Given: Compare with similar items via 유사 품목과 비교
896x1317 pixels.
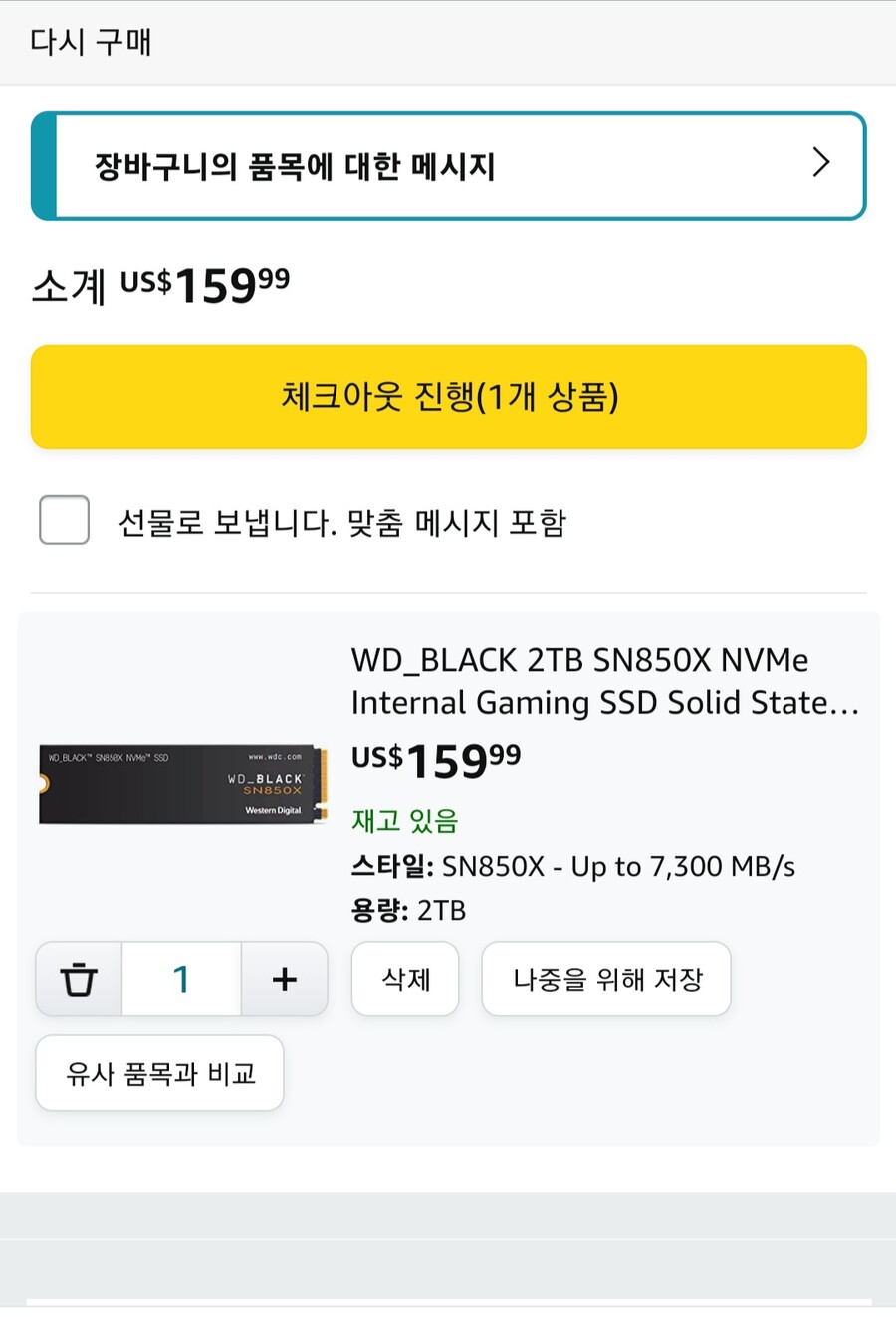Looking at the screenshot, I should click(159, 1073).
